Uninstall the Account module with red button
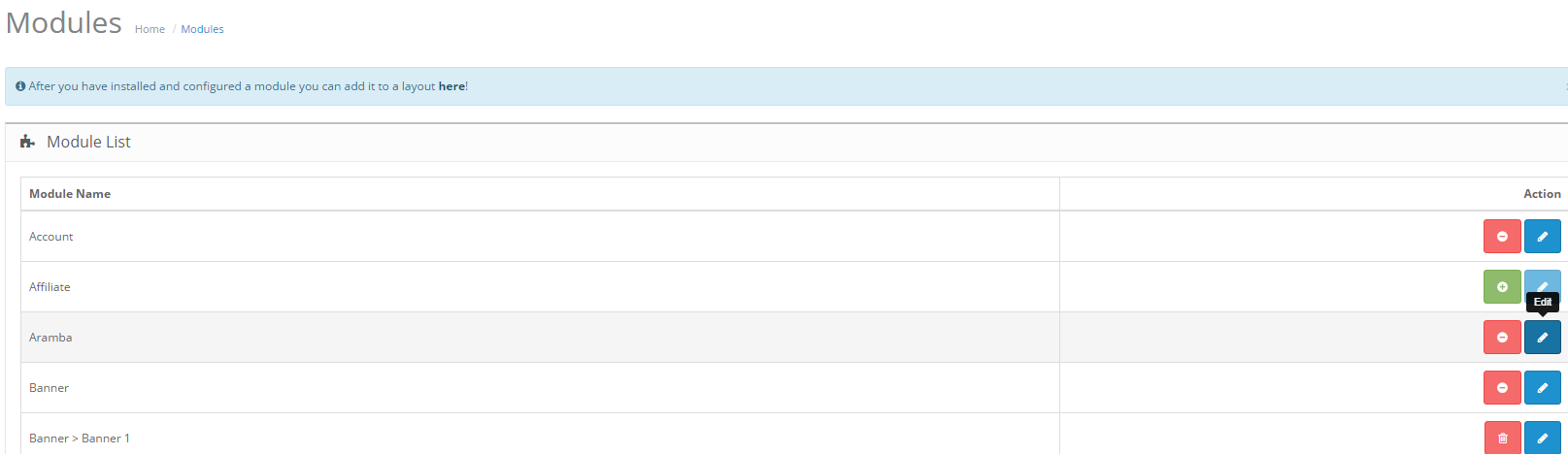Viewport: 1568px width, 455px height. (1502, 237)
